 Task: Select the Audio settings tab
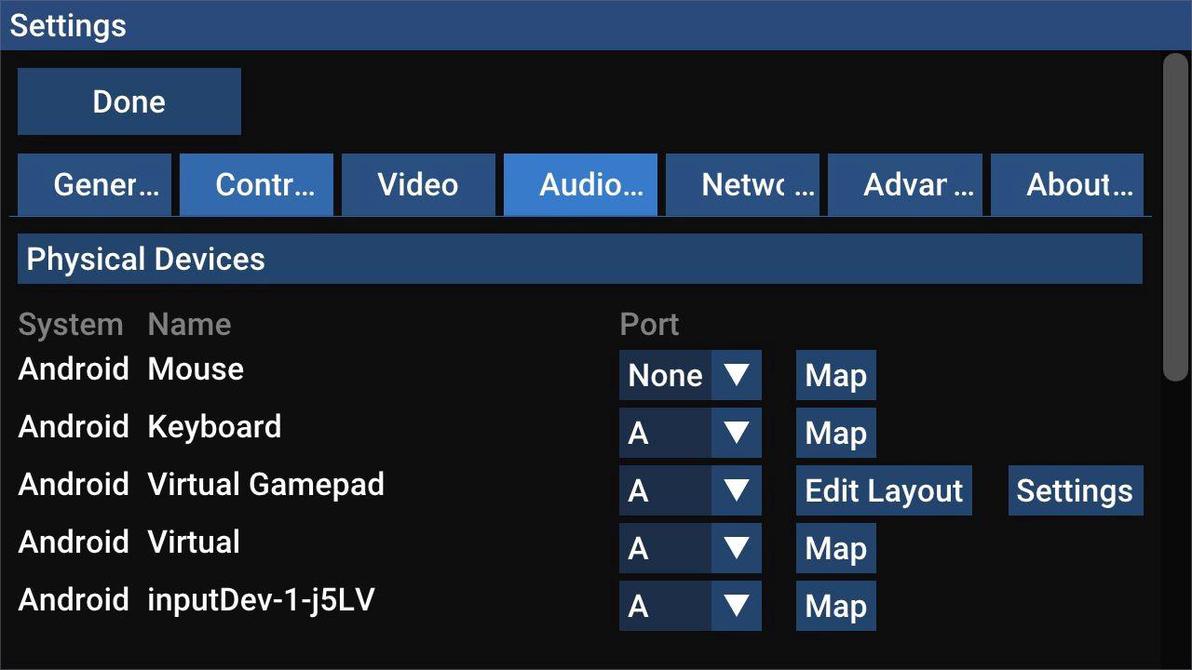click(x=580, y=184)
